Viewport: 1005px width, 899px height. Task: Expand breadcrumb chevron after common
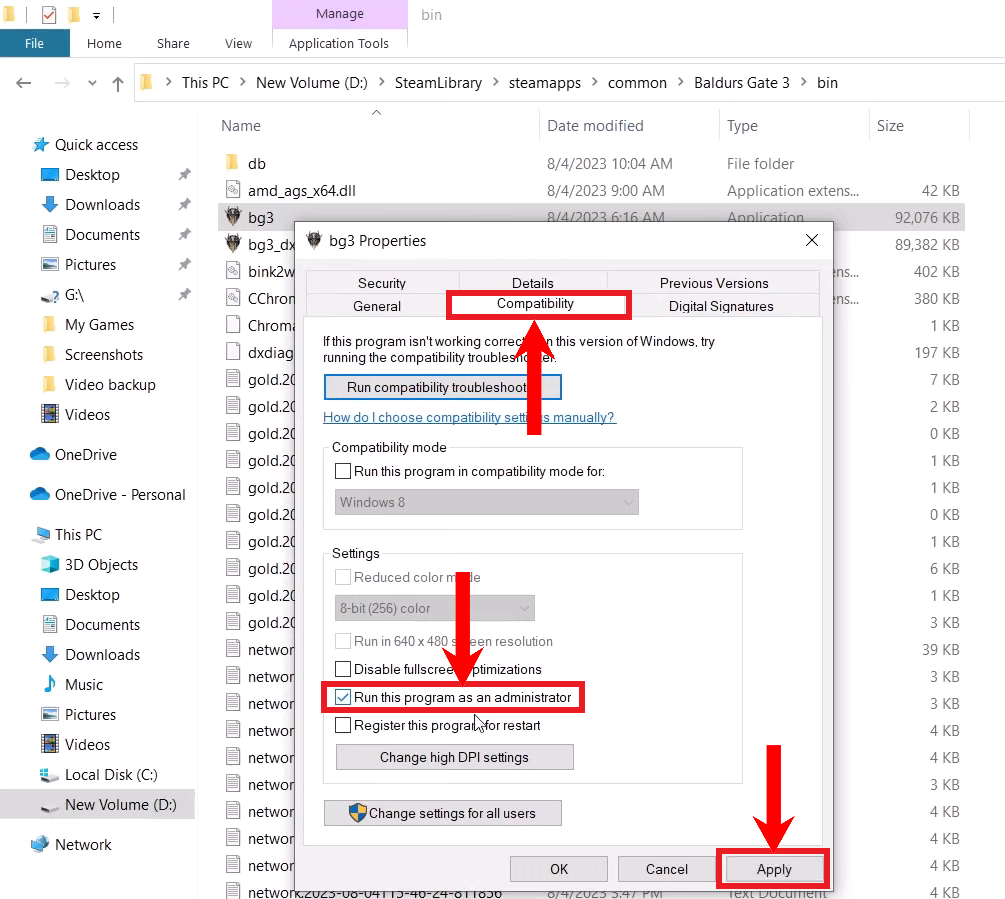[x=680, y=83]
